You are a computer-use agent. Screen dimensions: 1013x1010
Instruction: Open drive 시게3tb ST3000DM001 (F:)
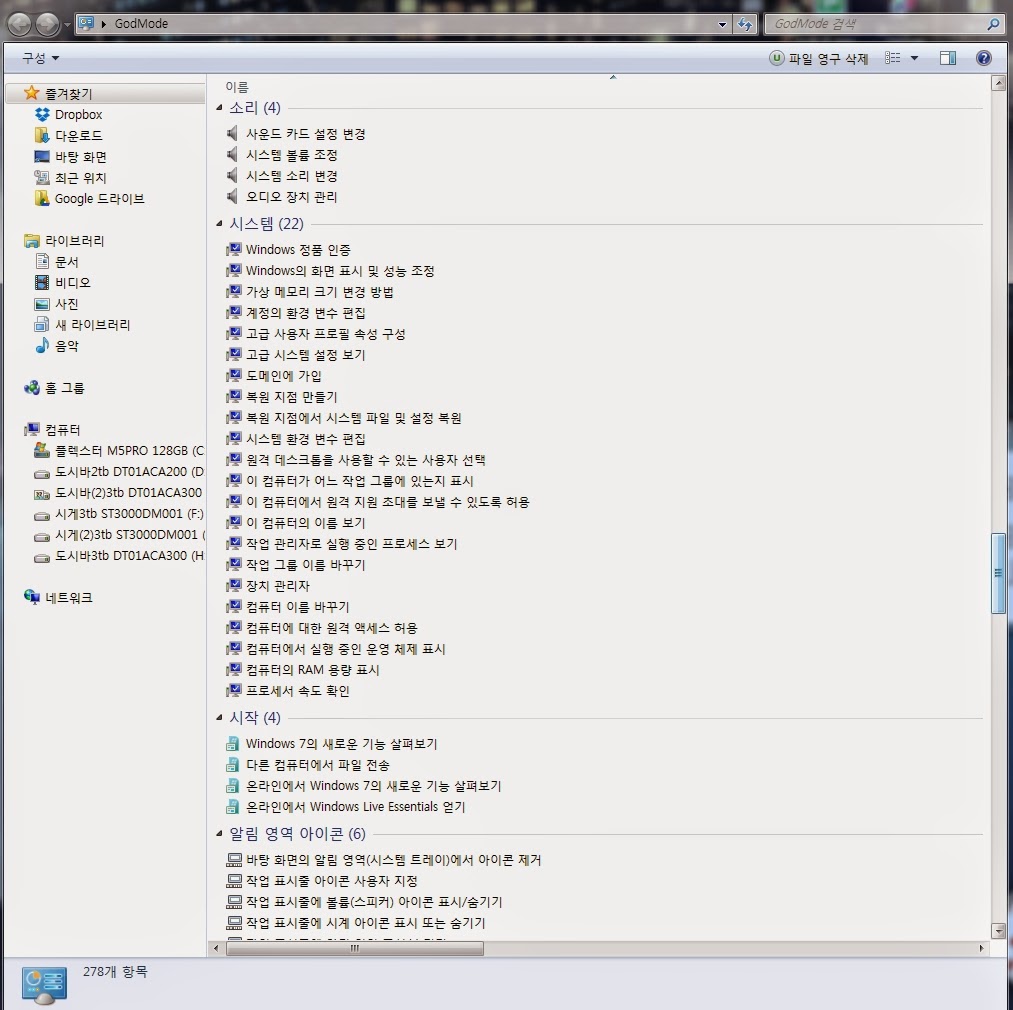click(129, 514)
